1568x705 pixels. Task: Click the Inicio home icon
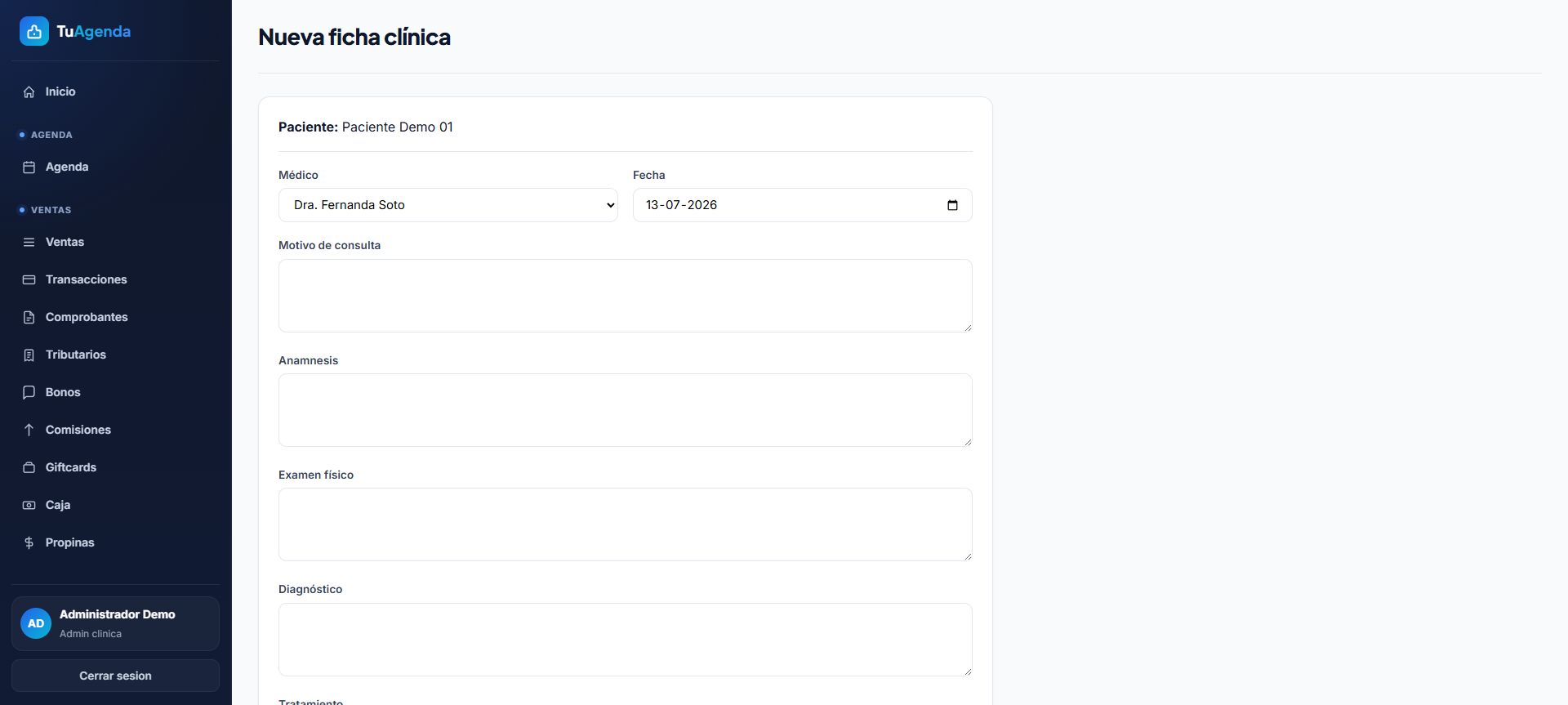[29, 91]
